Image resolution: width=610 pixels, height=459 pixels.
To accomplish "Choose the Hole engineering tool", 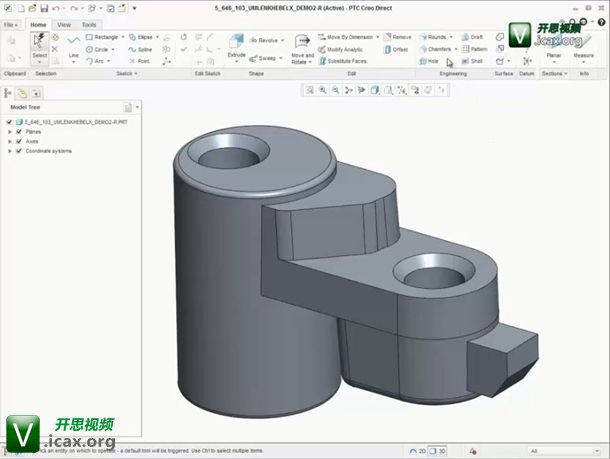I will pyautogui.click(x=429, y=61).
